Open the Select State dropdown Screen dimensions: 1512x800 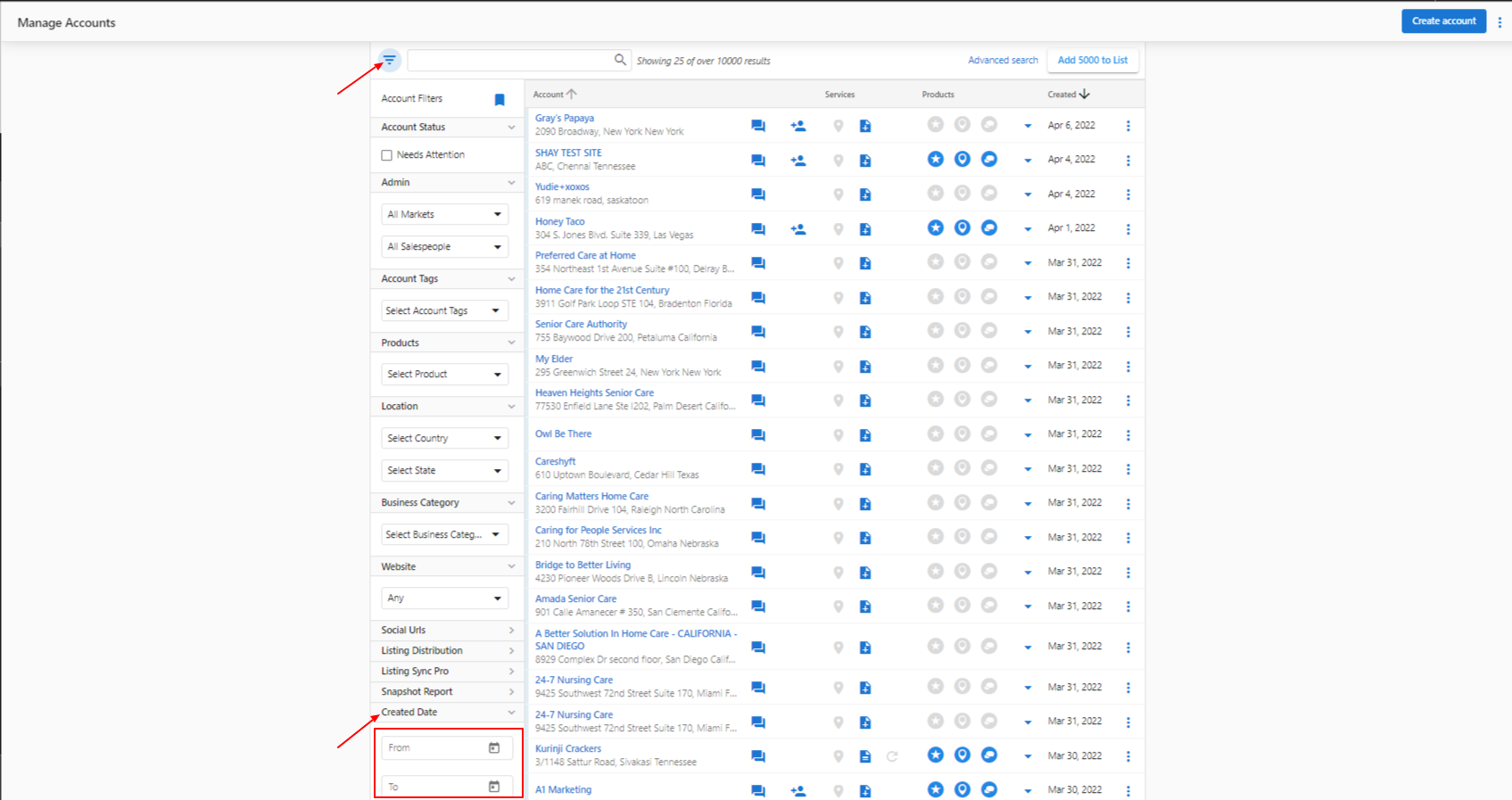(x=444, y=470)
